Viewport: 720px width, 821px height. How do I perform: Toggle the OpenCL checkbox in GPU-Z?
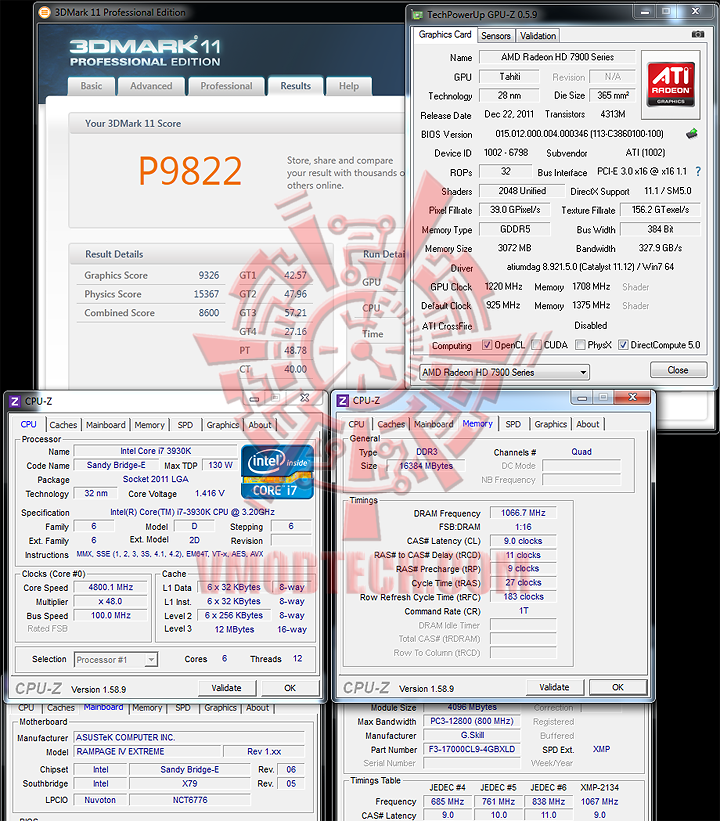[x=487, y=345]
